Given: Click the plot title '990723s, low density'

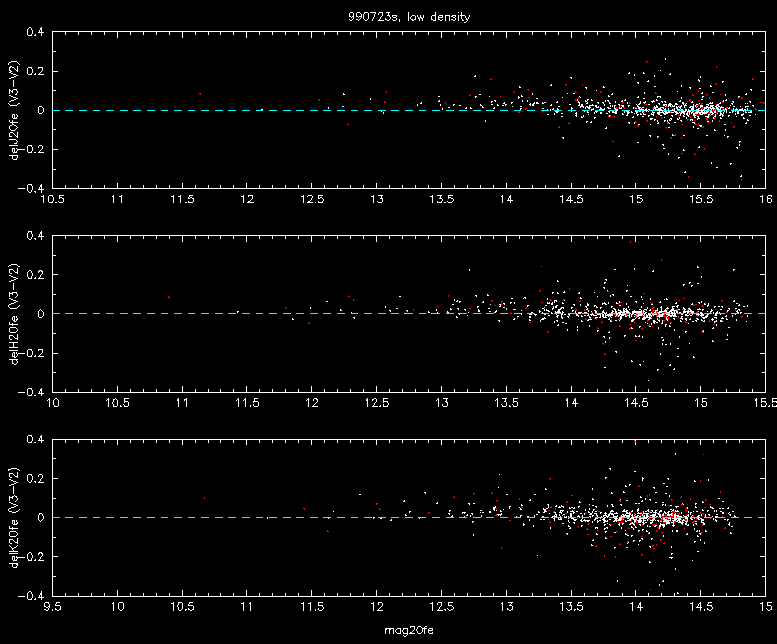Looking at the screenshot, I should tap(409, 17).
